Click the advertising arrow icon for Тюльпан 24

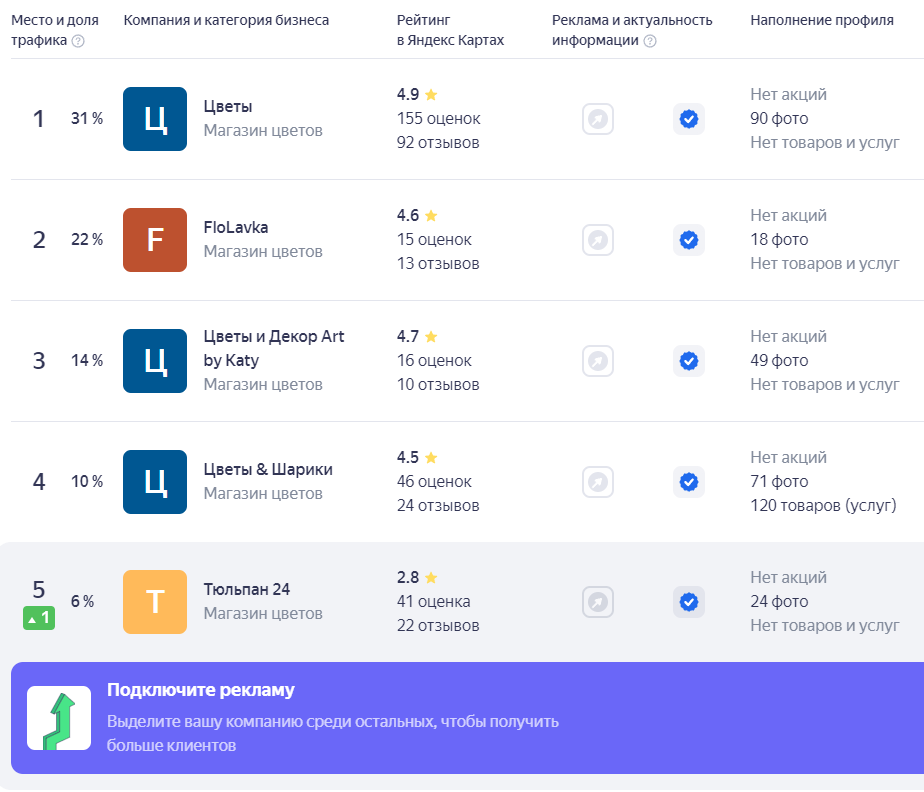pos(598,602)
